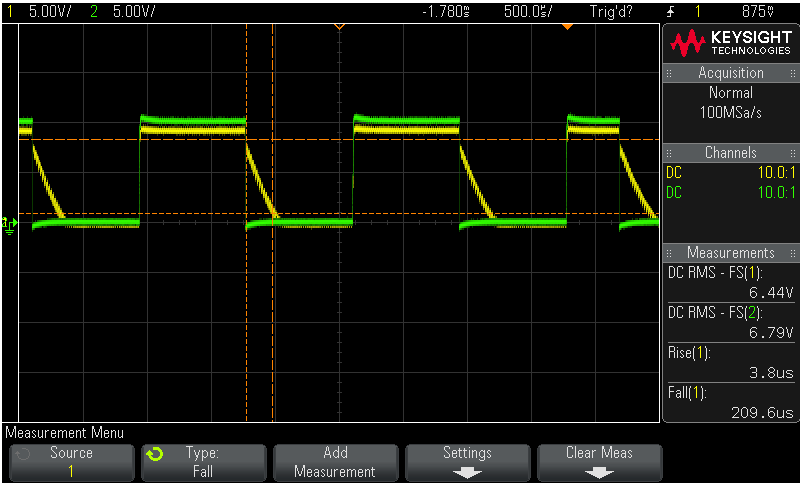The width and height of the screenshot is (800, 503).
Task: Click the Measurements header left grip icon
Action: 669,253
